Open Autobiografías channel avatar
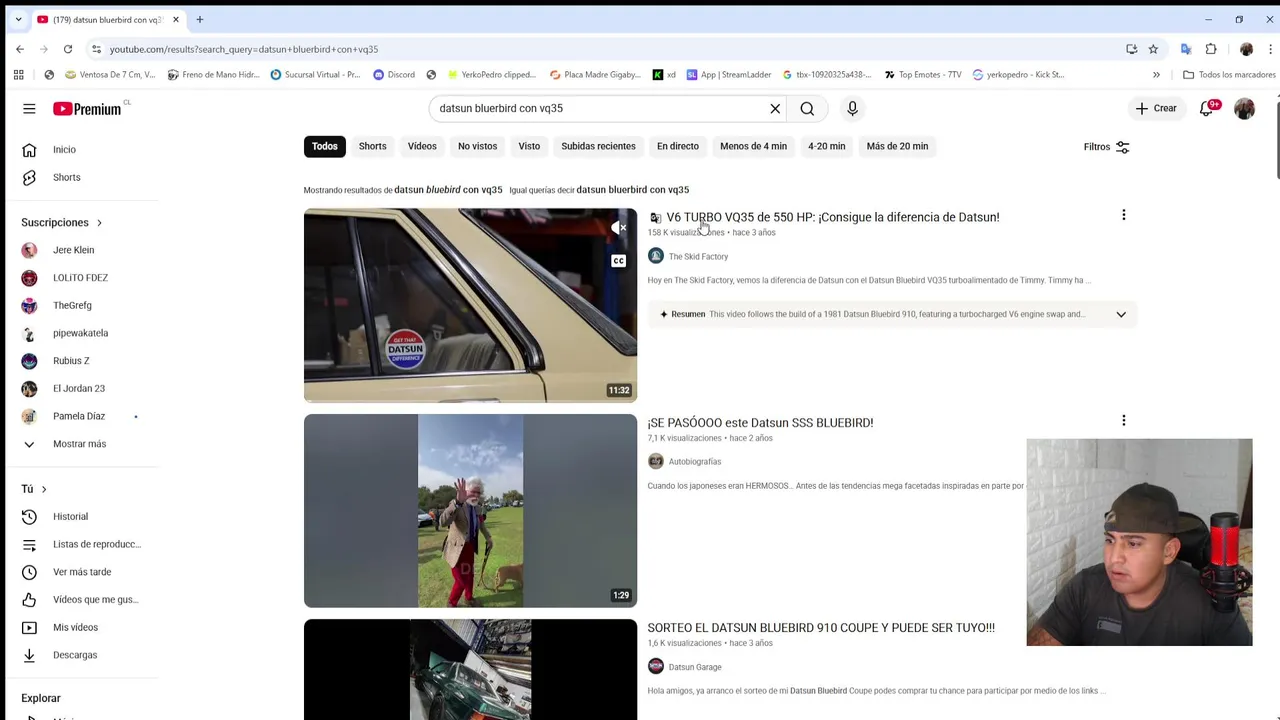The width and height of the screenshot is (1280, 720). tap(656, 461)
